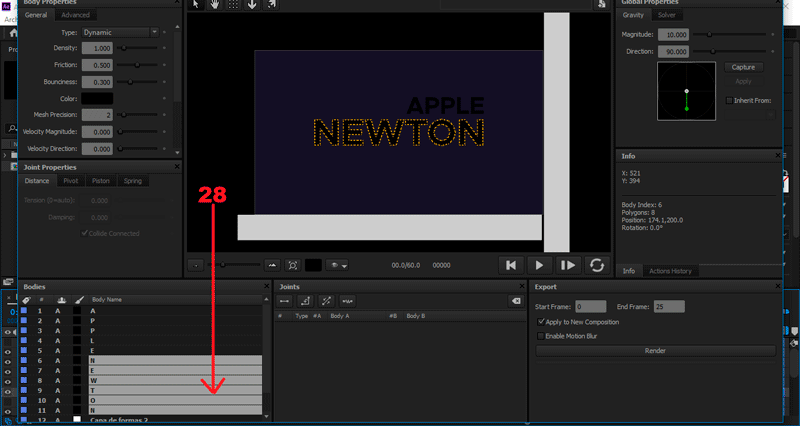Viewport: 800px width, 426px height.
Task: Open the Pivot joint properties tab
Action: pos(71,181)
